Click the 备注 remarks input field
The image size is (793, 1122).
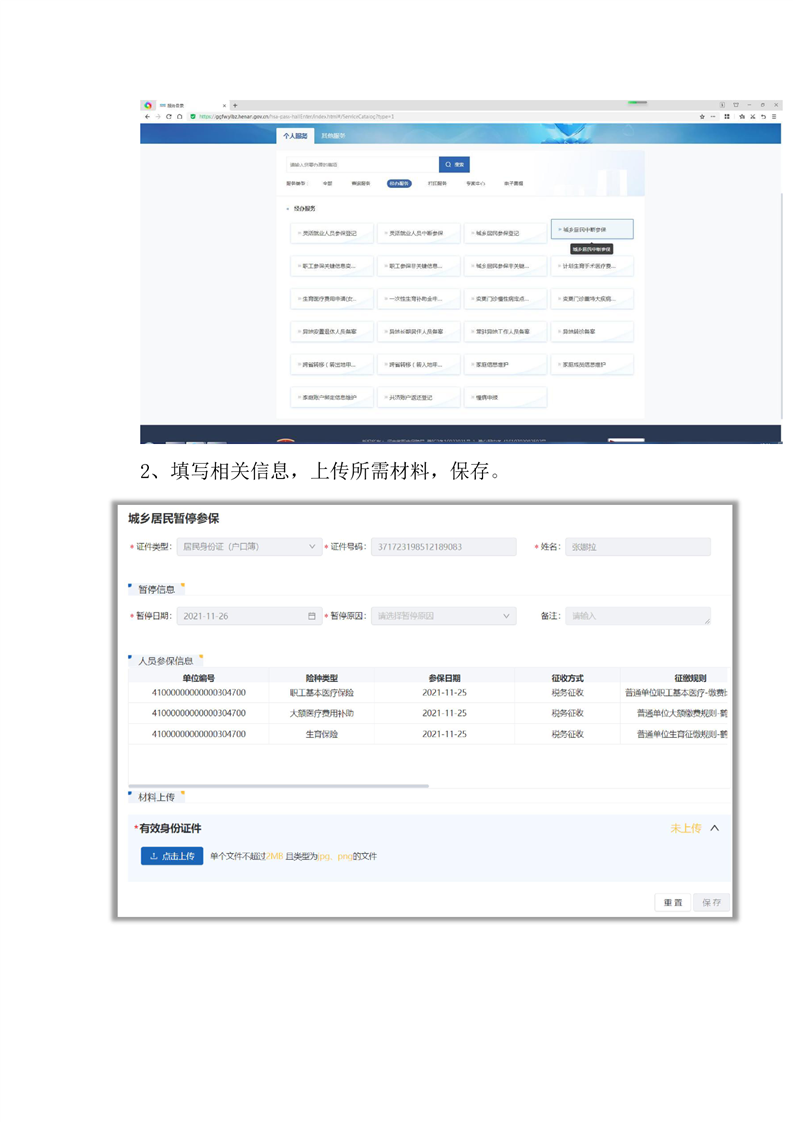[637, 616]
